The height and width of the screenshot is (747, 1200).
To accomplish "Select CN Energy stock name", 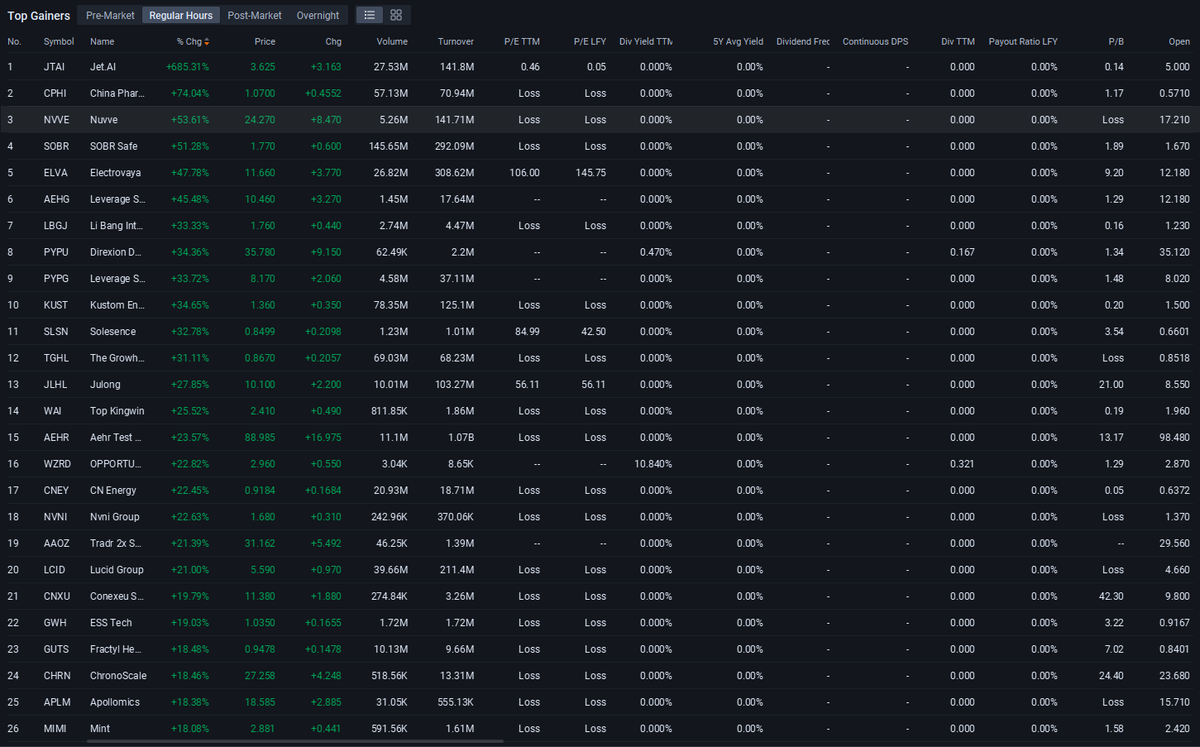I will [111, 490].
